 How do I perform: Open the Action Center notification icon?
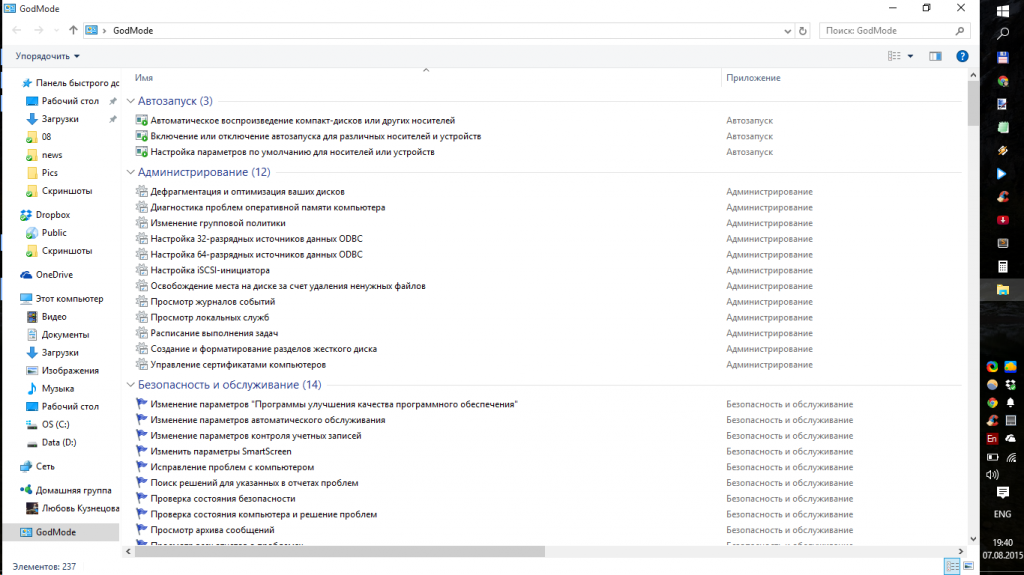point(1002,494)
